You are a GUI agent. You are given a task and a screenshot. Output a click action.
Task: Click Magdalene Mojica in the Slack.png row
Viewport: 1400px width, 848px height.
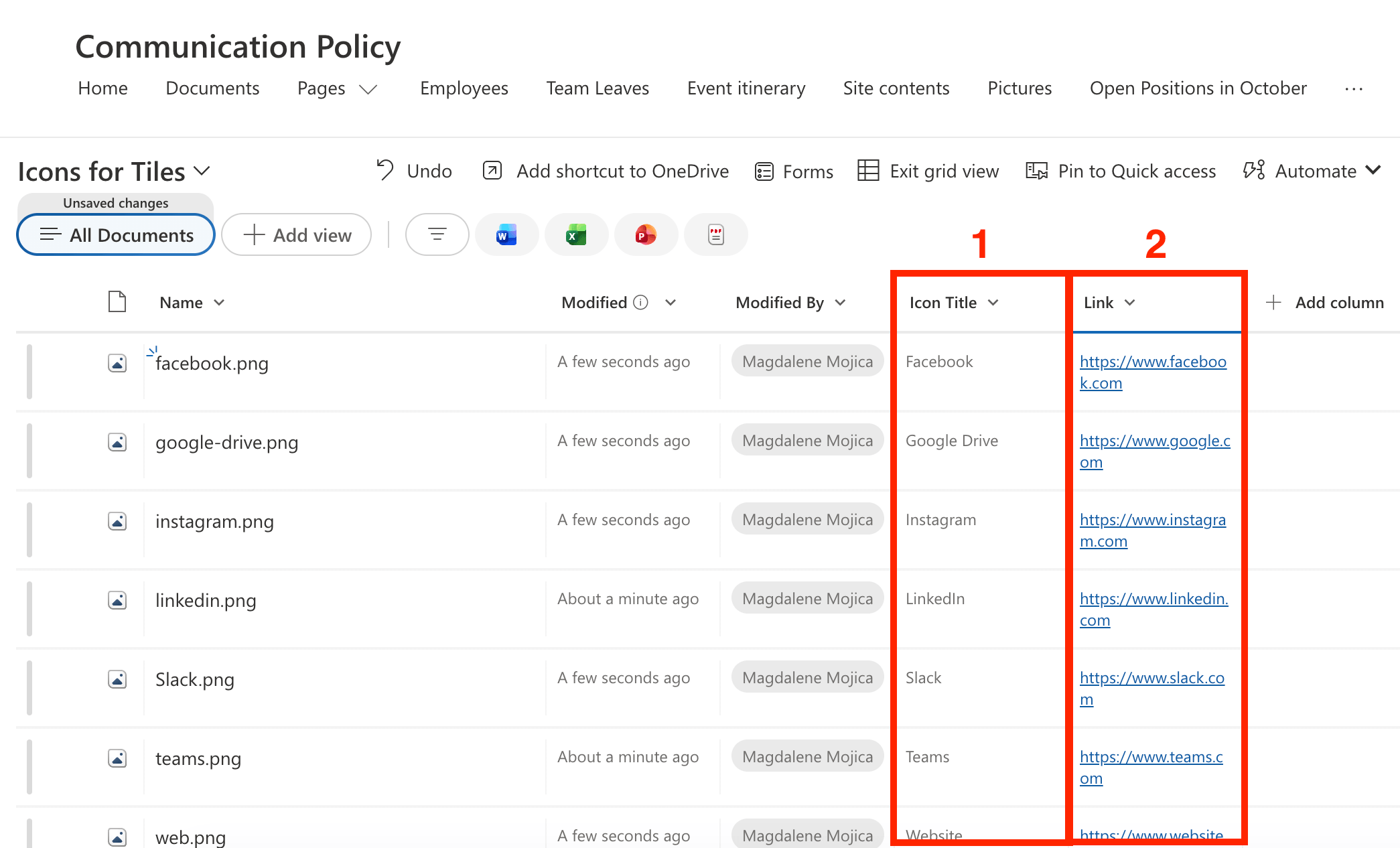click(807, 678)
